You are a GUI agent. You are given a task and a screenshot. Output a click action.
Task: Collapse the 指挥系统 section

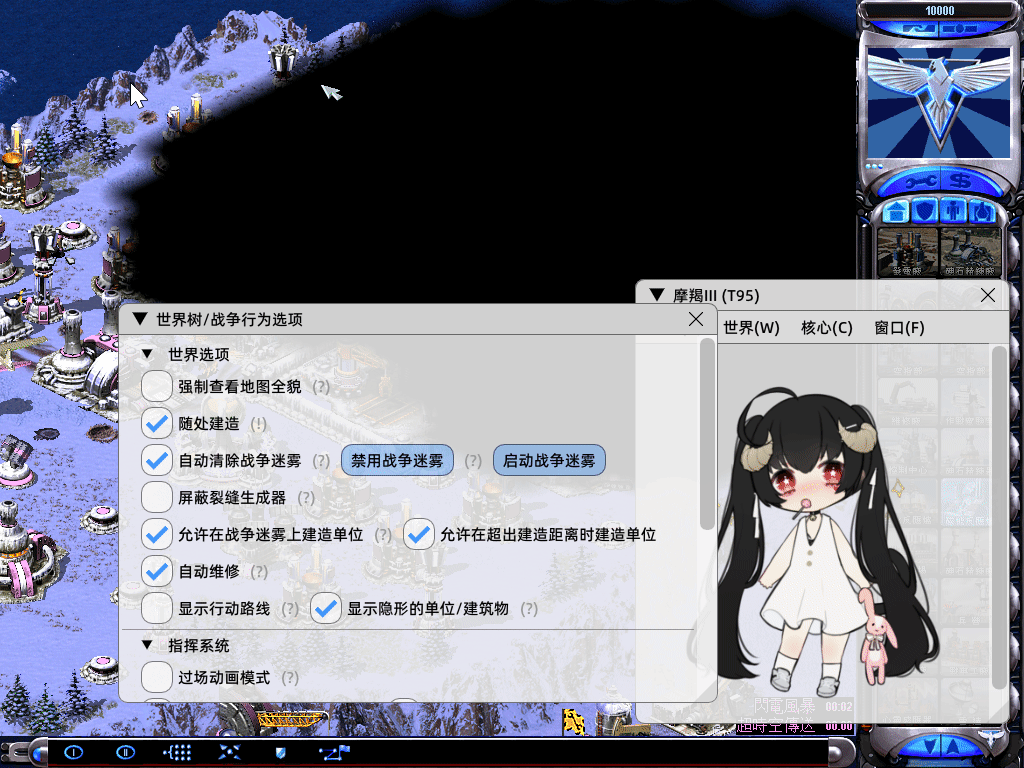click(x=148, y=646)
